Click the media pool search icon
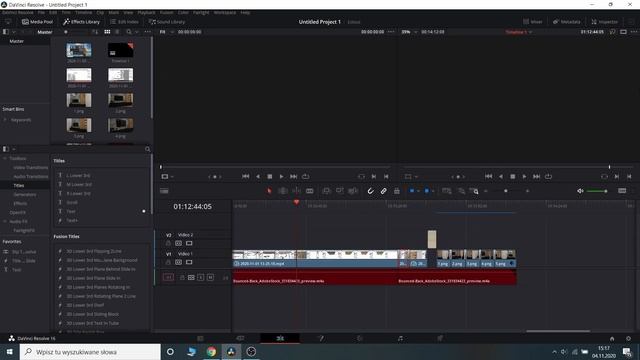The width and height of the screenshot is (640, 360). click(x=129, y=32)
